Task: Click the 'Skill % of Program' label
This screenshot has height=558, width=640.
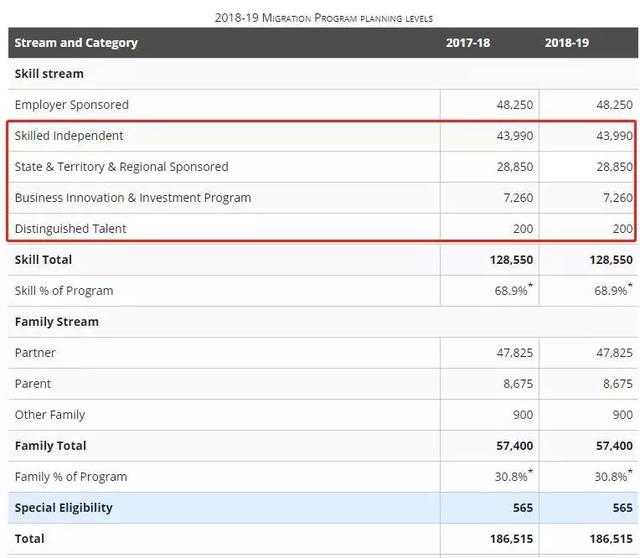Action: coord(63,291)
